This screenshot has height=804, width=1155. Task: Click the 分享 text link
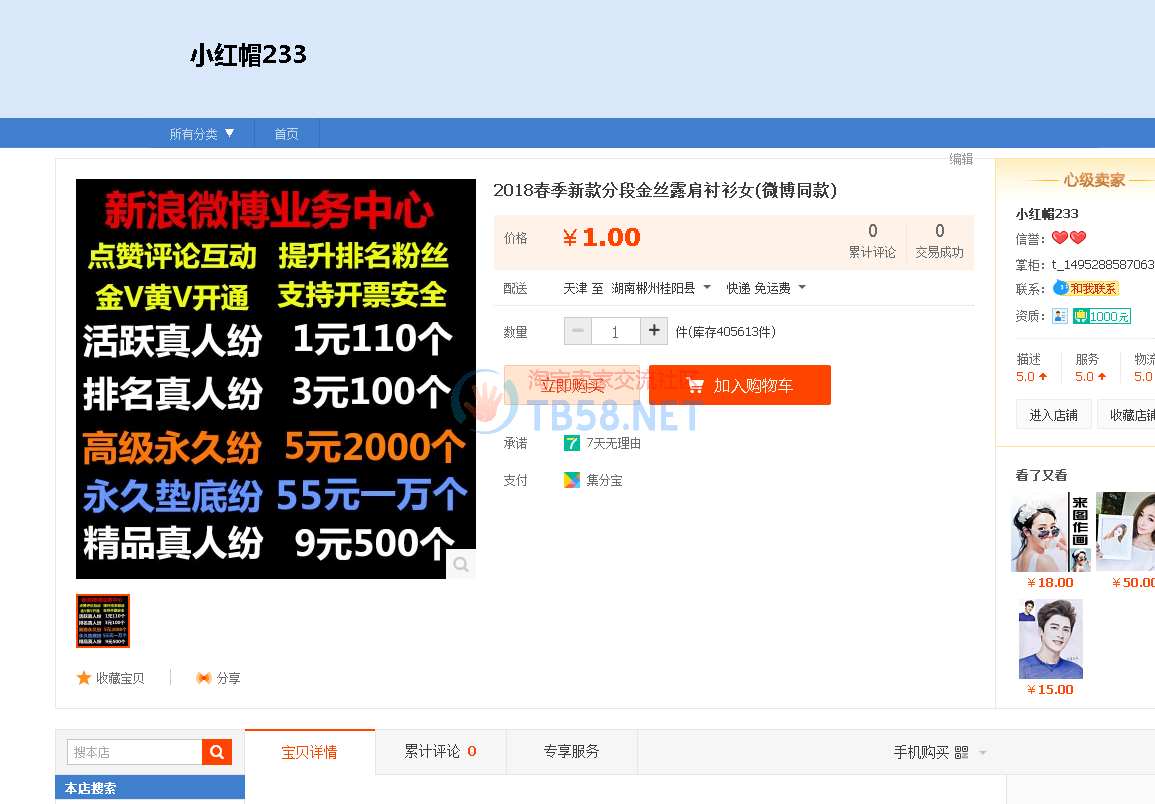[x=228, y=678]
